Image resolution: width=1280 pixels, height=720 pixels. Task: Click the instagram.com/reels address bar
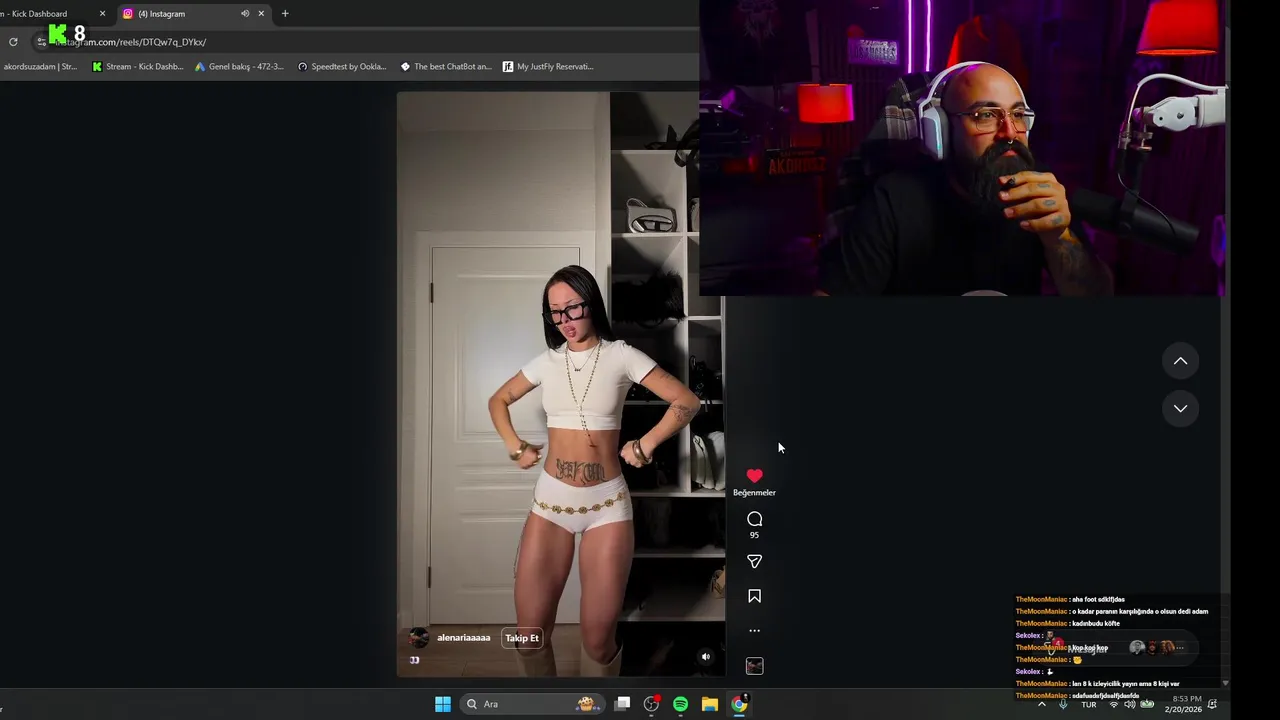365,42
